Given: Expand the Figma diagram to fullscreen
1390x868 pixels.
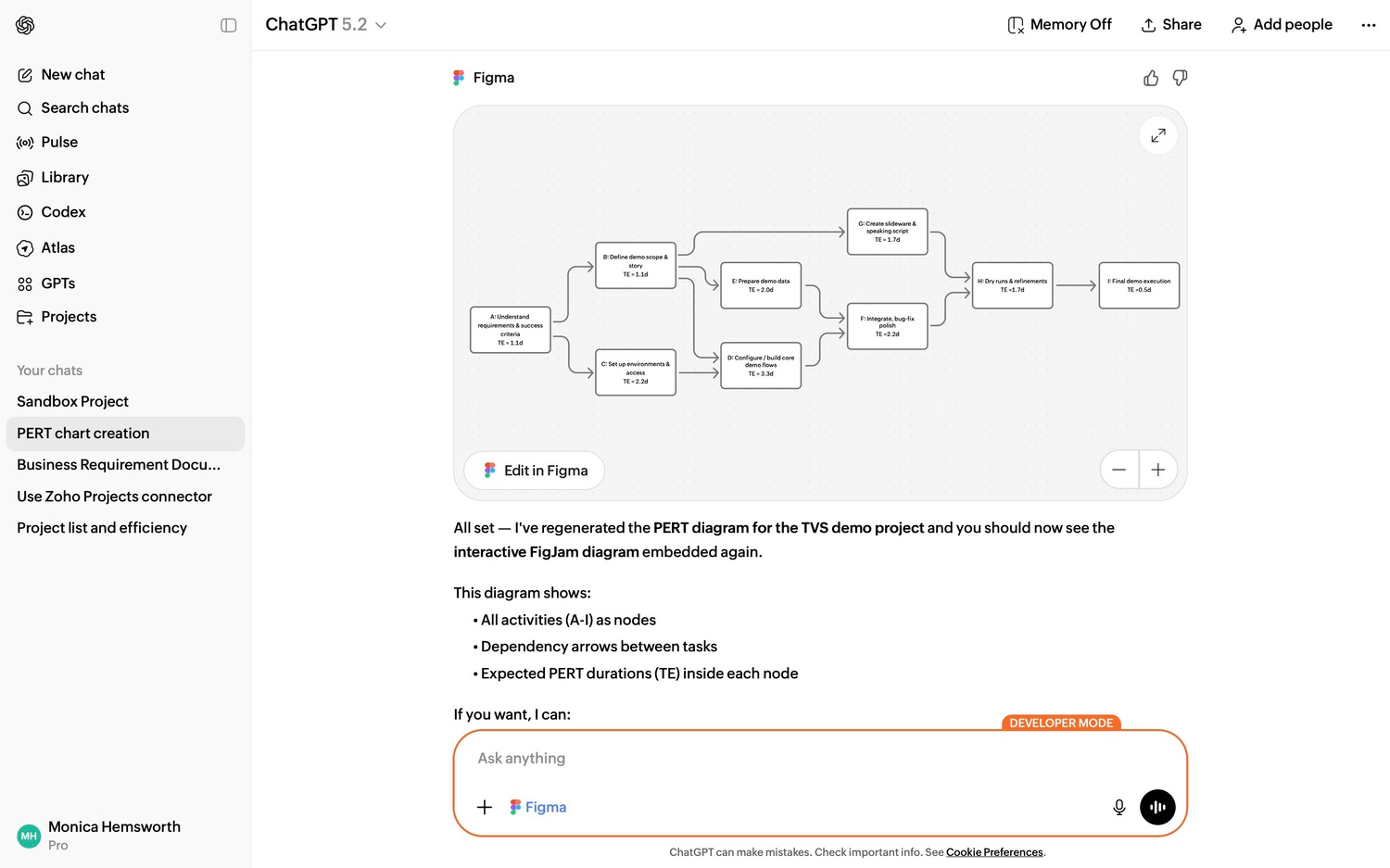Looking at the screenshot, I should [x=1157, y=136].
